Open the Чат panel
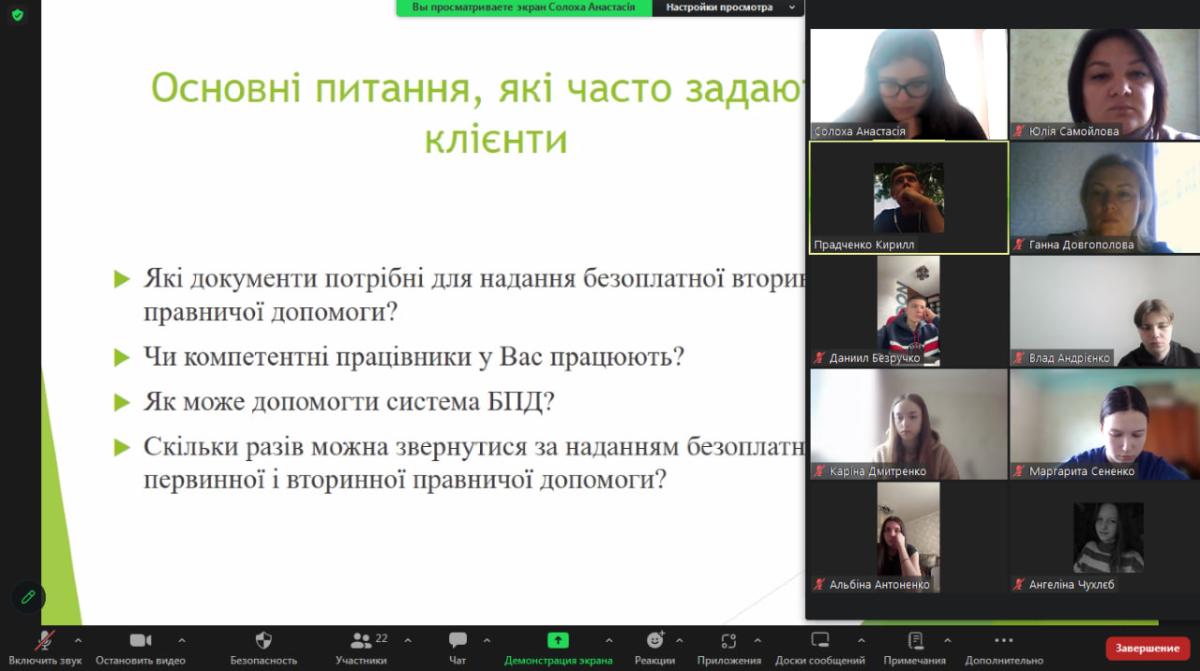The width and height of the screenshot is (1200, 671). (x=457, y=647)
